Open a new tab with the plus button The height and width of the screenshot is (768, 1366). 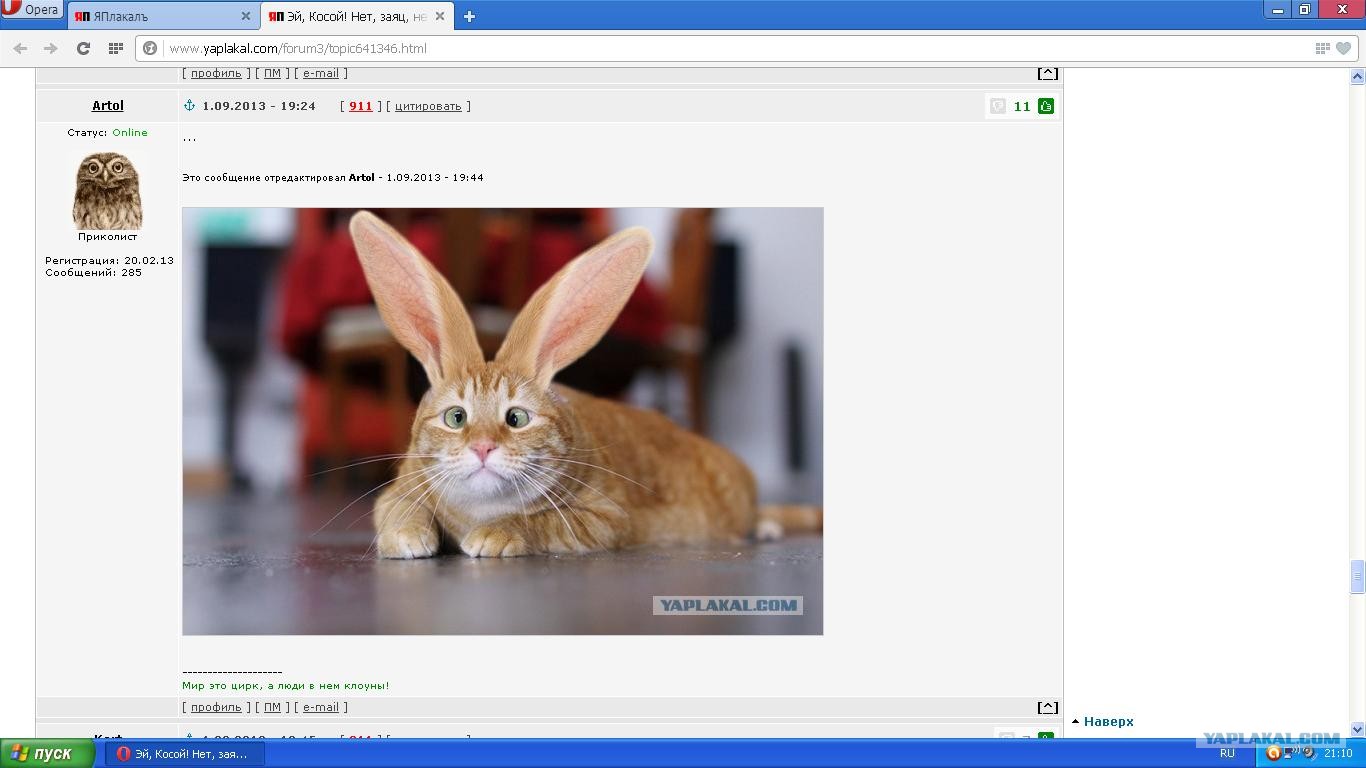tap(469, 16)
